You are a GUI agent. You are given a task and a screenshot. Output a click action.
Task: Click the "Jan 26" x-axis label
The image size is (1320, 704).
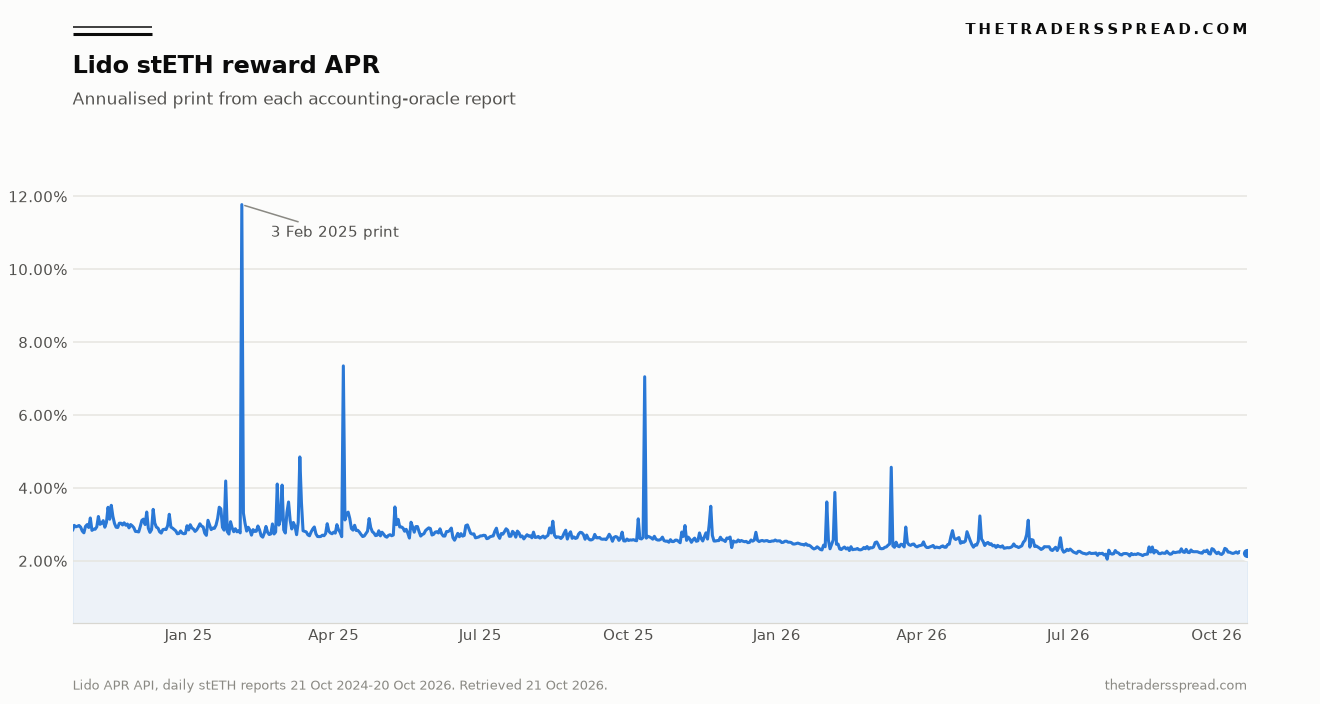tap(777, 635)
